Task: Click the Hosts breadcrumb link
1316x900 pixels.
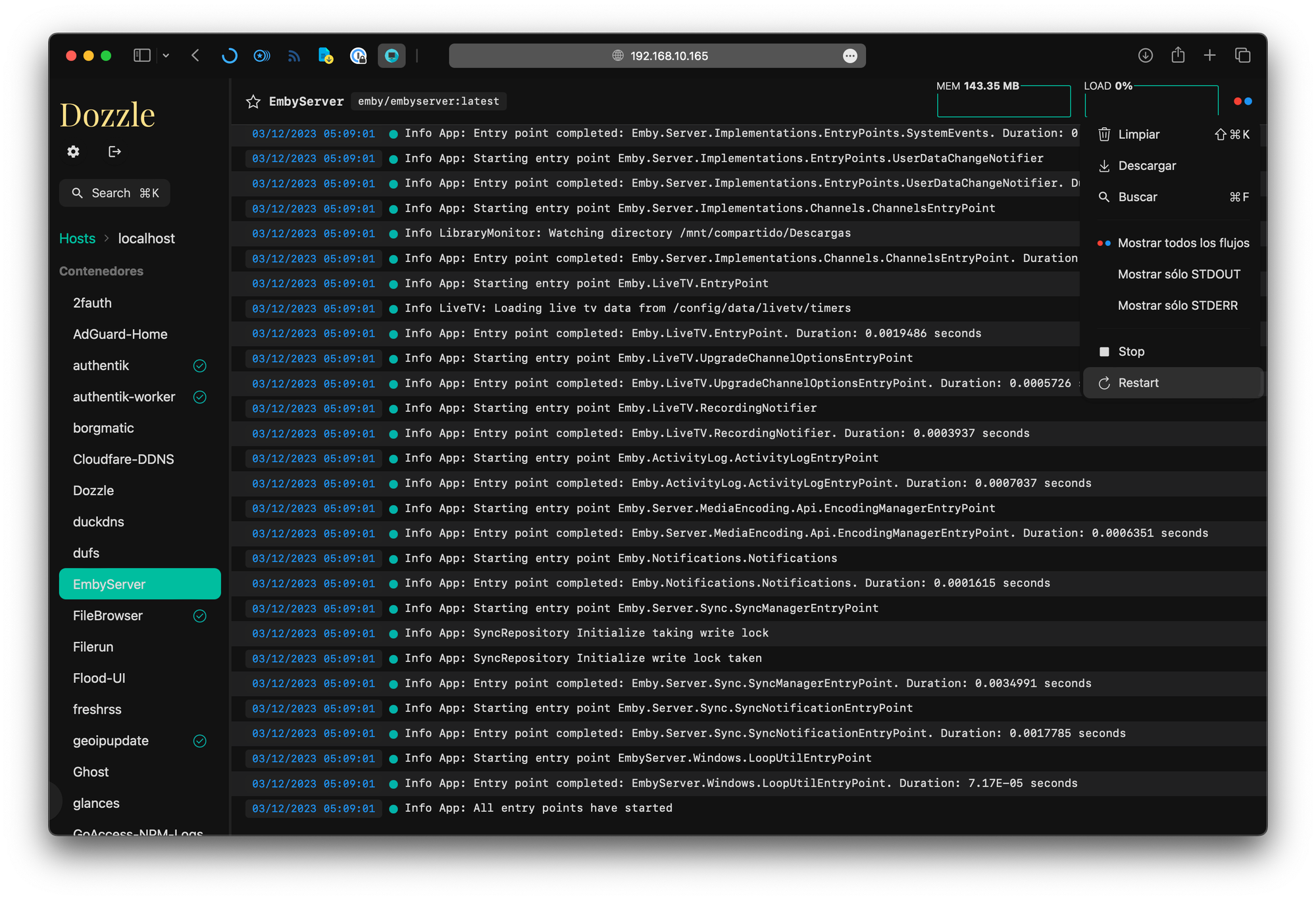Action: (x=77, y=238)
